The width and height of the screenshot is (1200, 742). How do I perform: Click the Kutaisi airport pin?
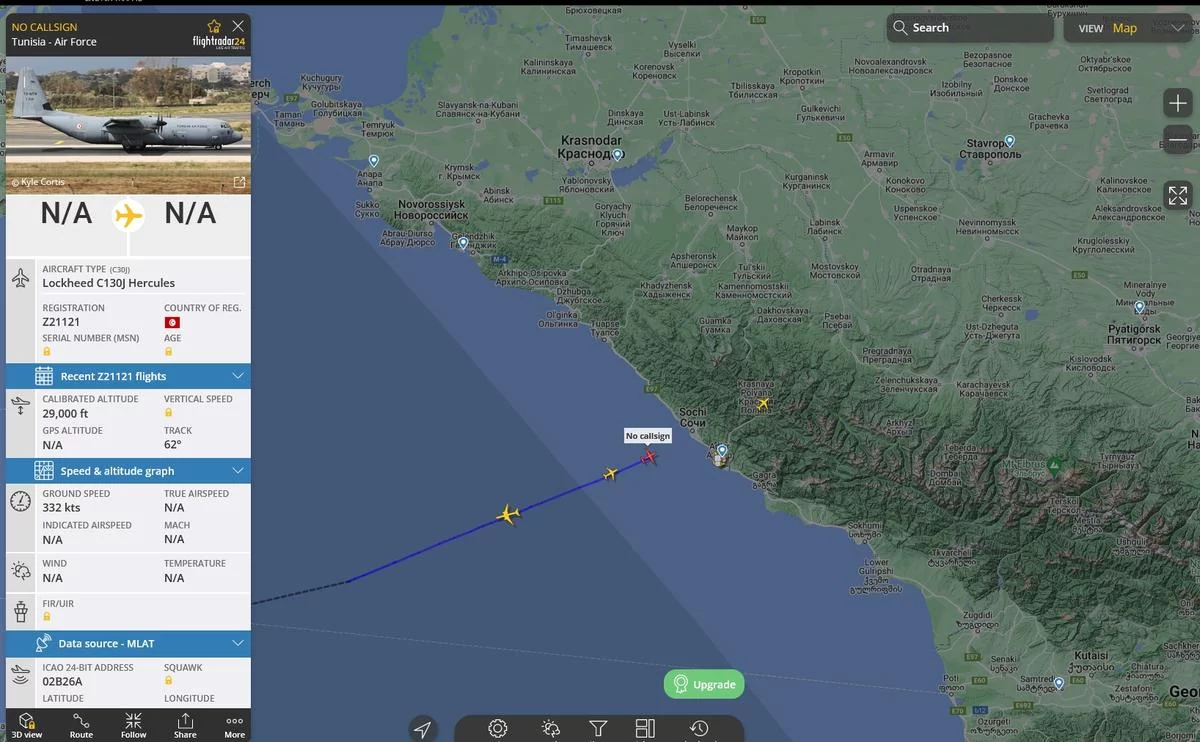pos(1059,684)
